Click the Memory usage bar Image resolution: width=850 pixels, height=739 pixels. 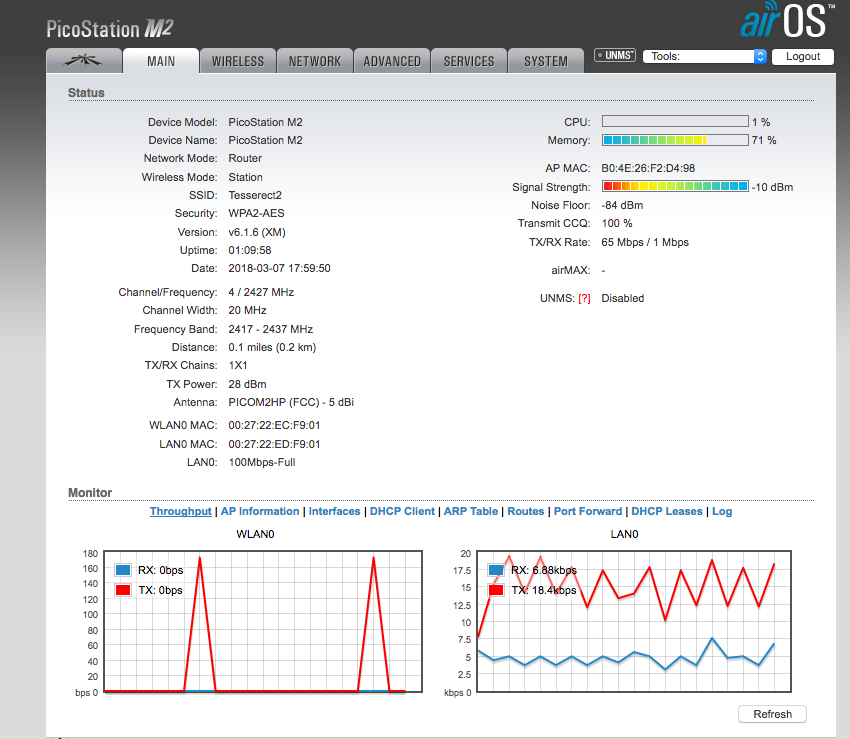point(675,140)
